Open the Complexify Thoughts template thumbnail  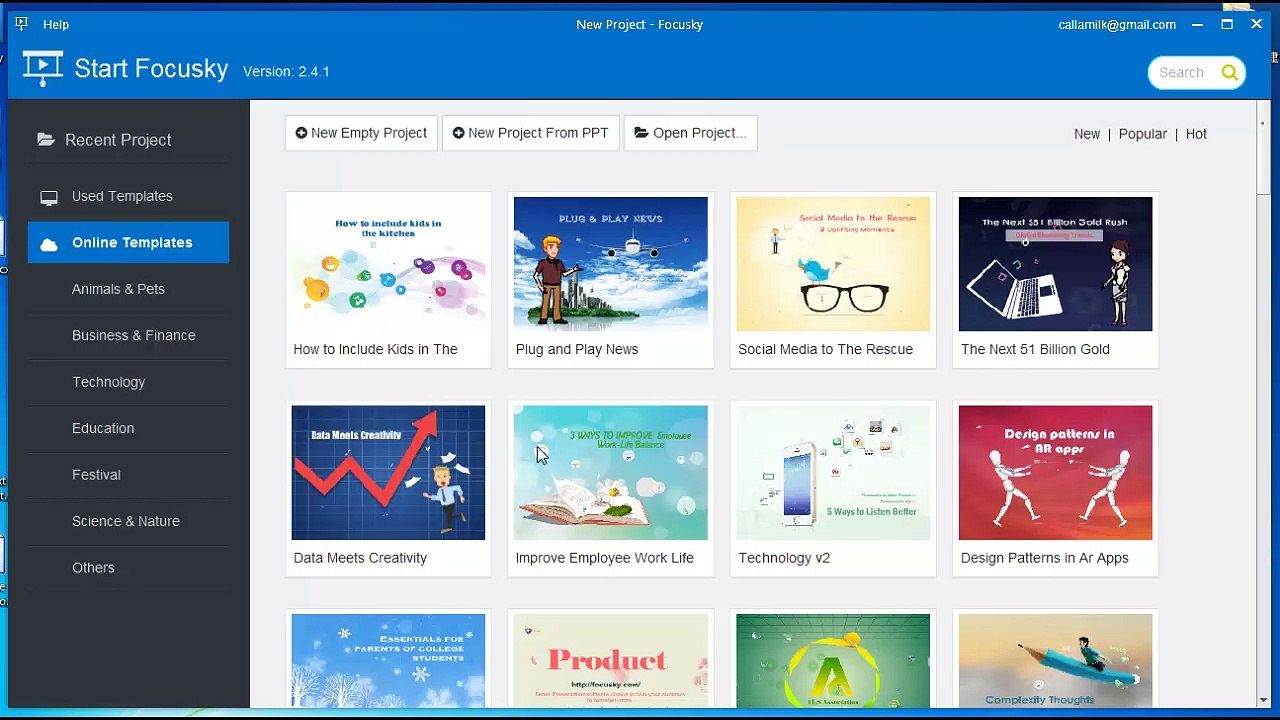(1055, 661)
